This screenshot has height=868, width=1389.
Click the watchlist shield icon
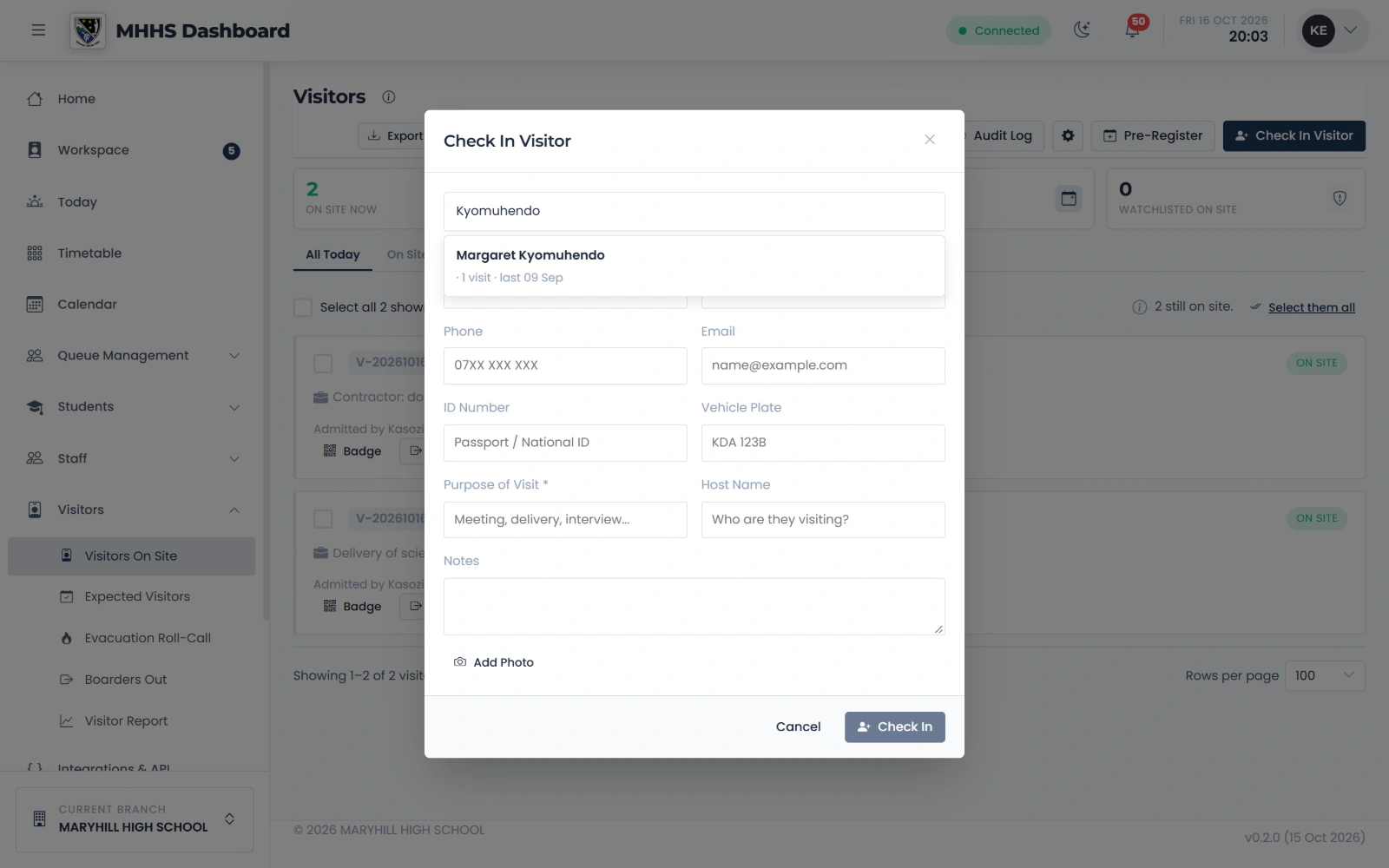[x=1340, y=199]
